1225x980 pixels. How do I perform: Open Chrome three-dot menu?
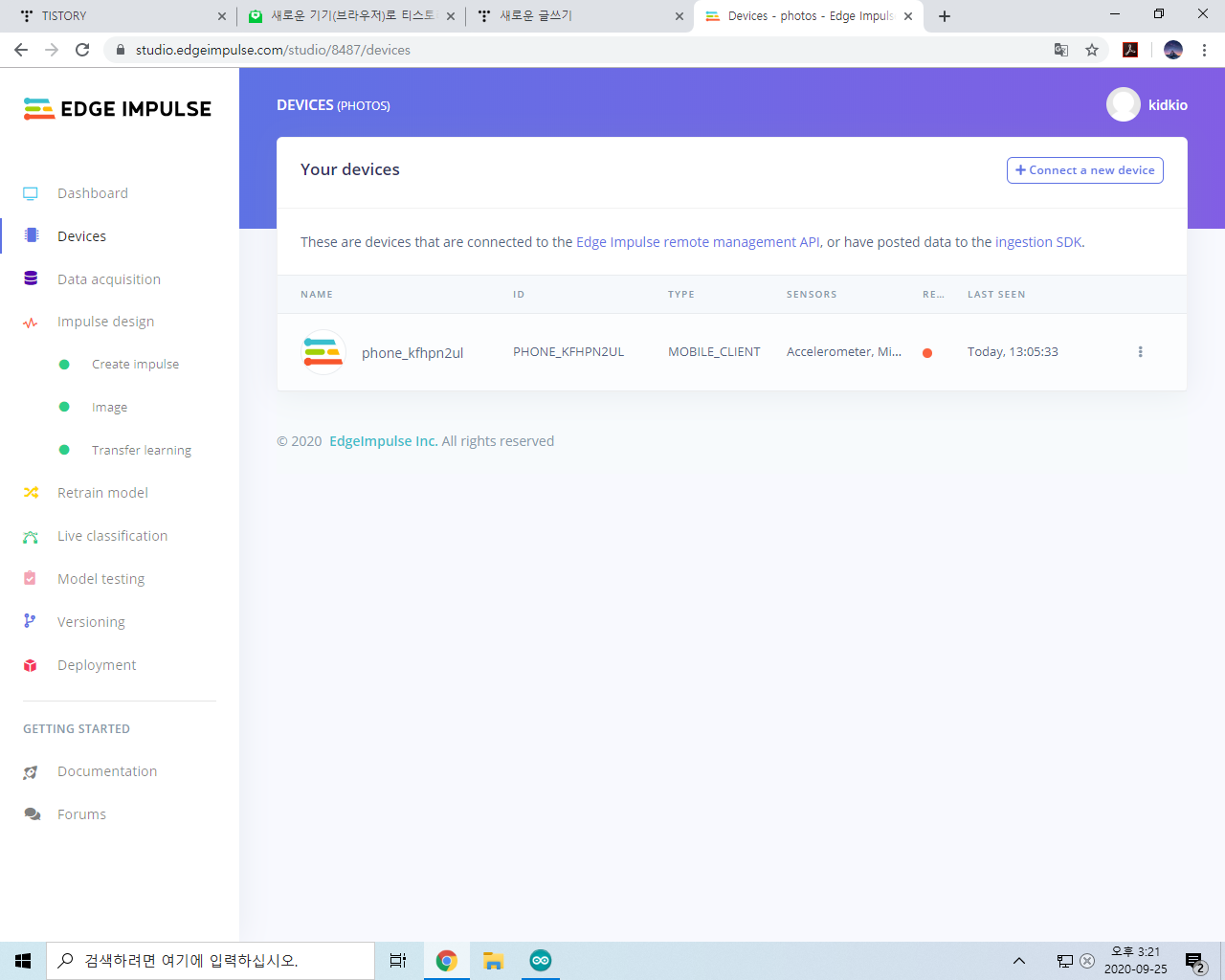(1204, 50)
